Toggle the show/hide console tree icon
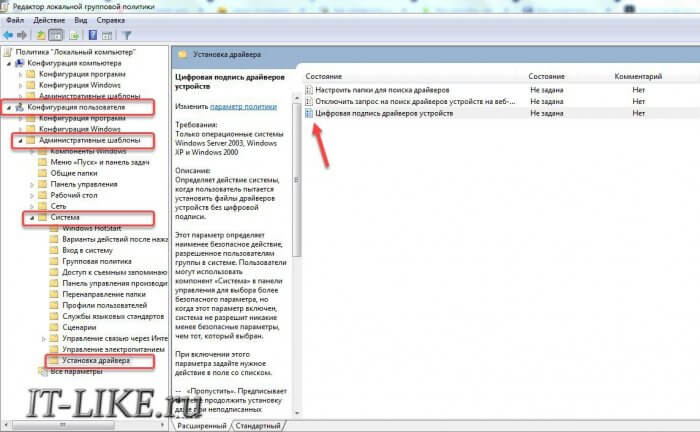This screenshot has height=432, width=700. pos(60,34)
